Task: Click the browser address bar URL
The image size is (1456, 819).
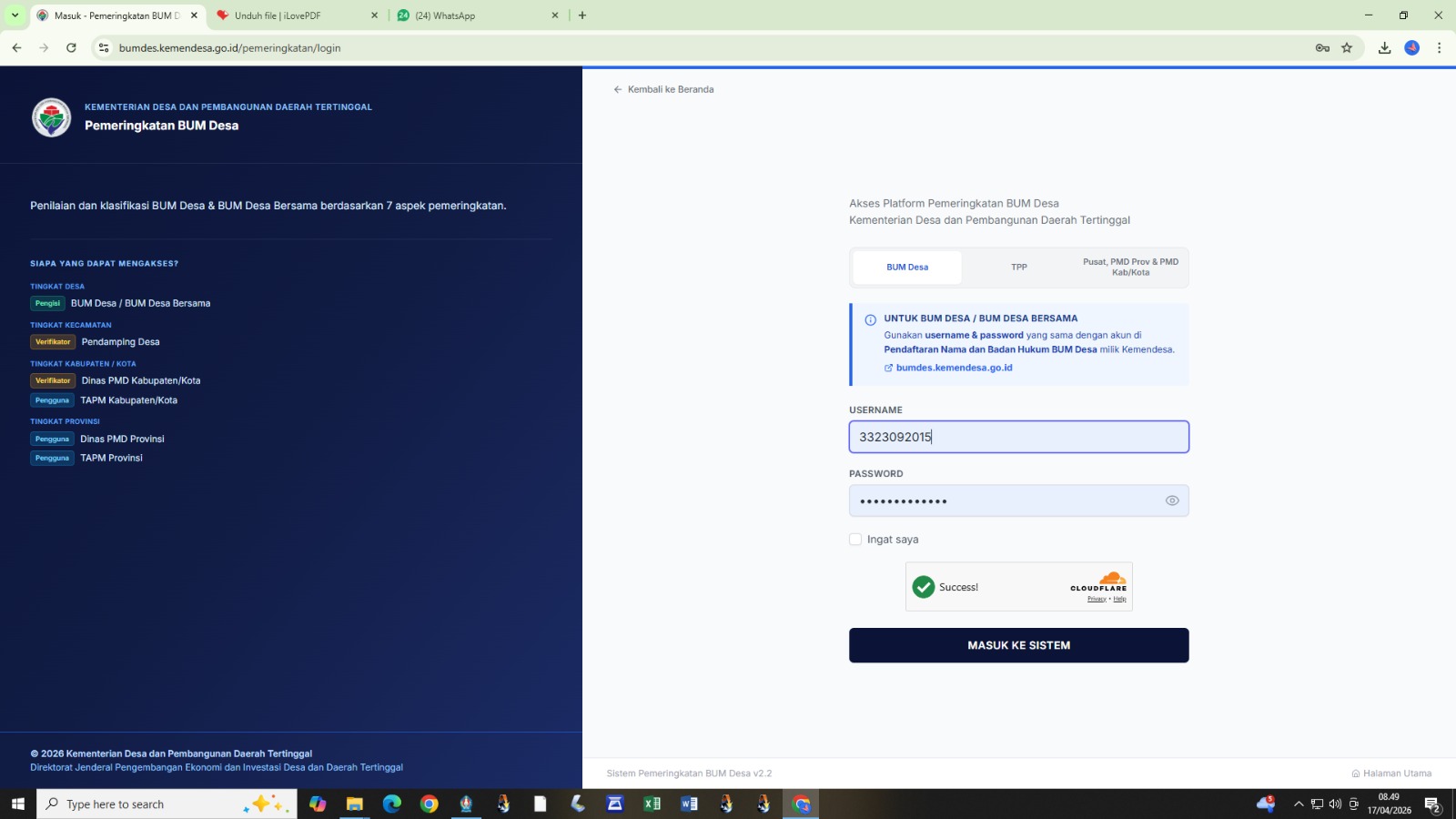Action: [x=229, y=48]
